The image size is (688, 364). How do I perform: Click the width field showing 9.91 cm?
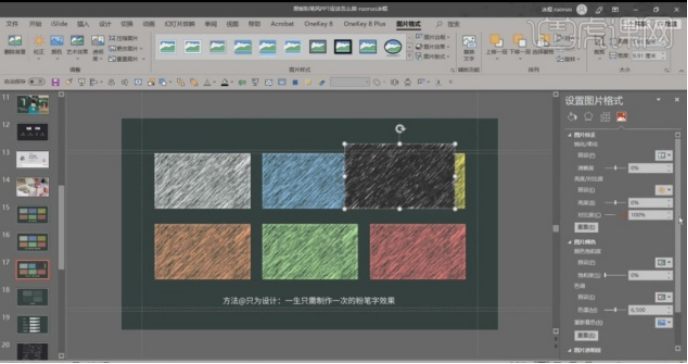click(x=648, y=56)
